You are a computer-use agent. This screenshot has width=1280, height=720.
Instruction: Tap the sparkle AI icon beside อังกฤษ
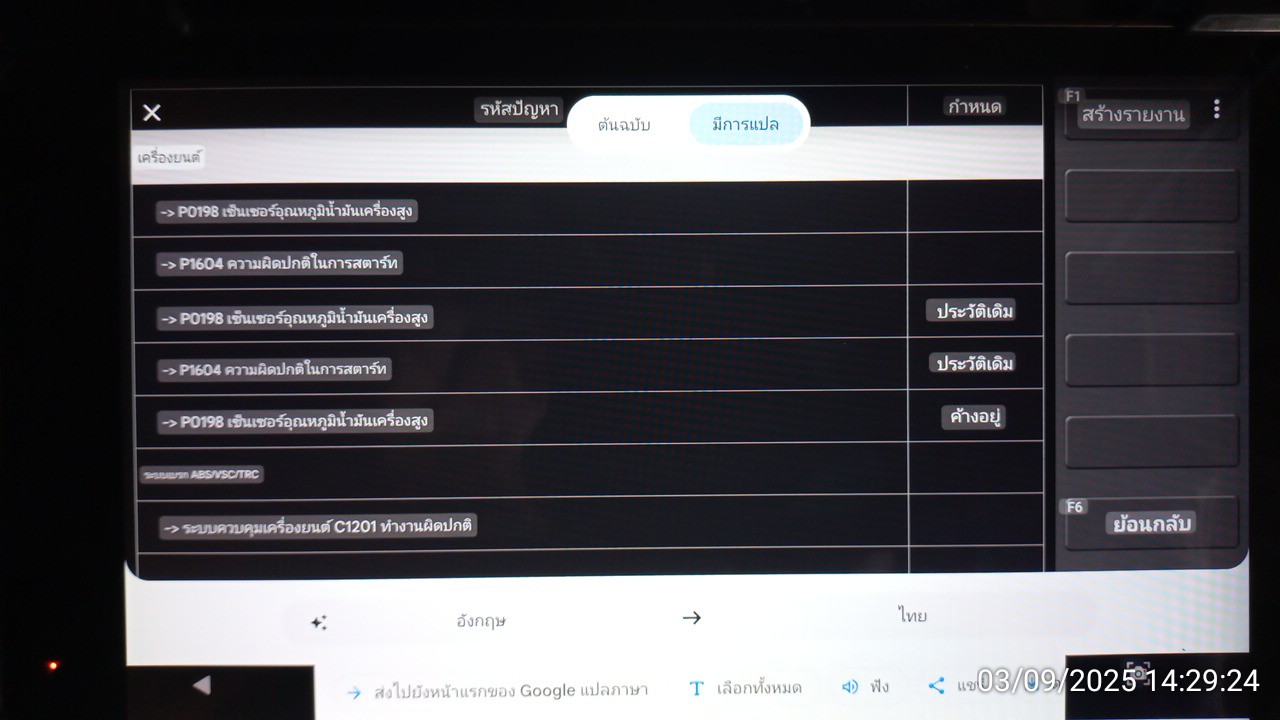(x=319, y=622)
